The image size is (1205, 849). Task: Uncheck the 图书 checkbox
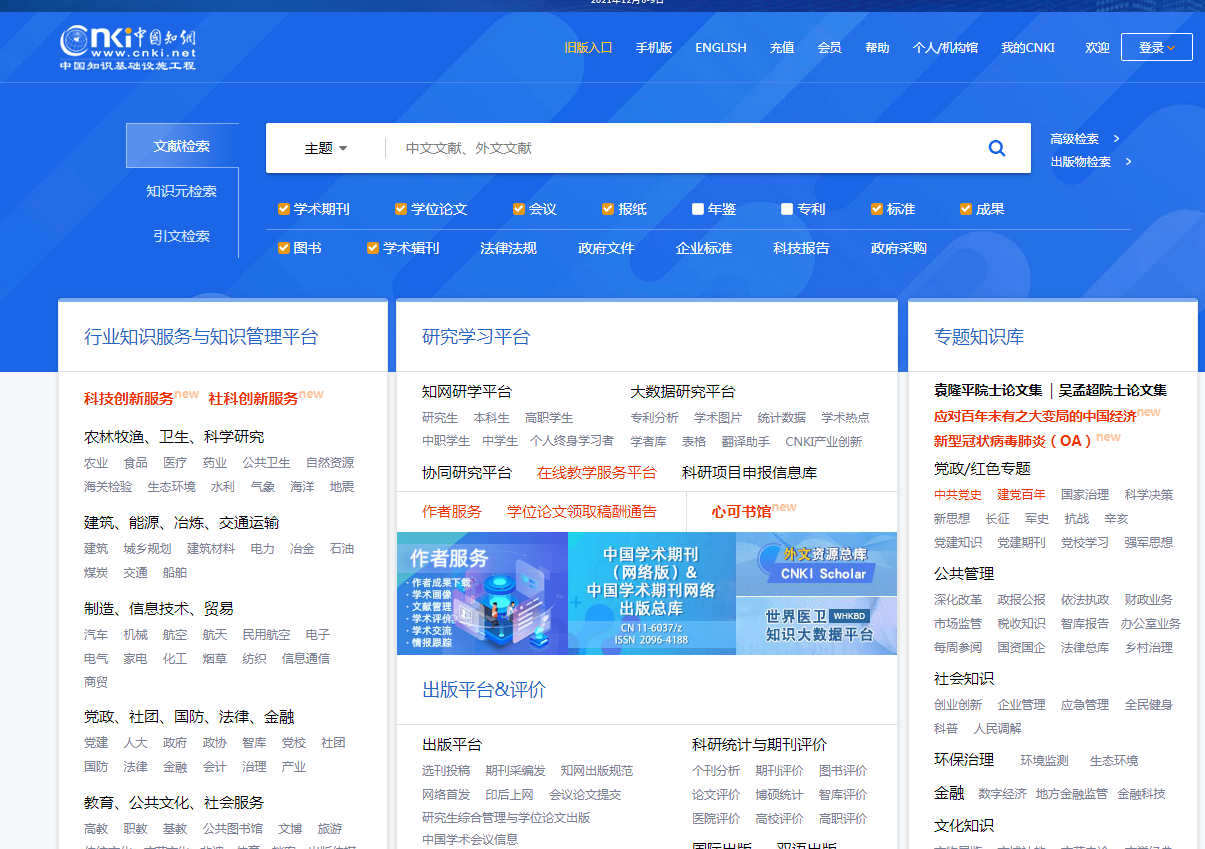(x=284, y=248)
